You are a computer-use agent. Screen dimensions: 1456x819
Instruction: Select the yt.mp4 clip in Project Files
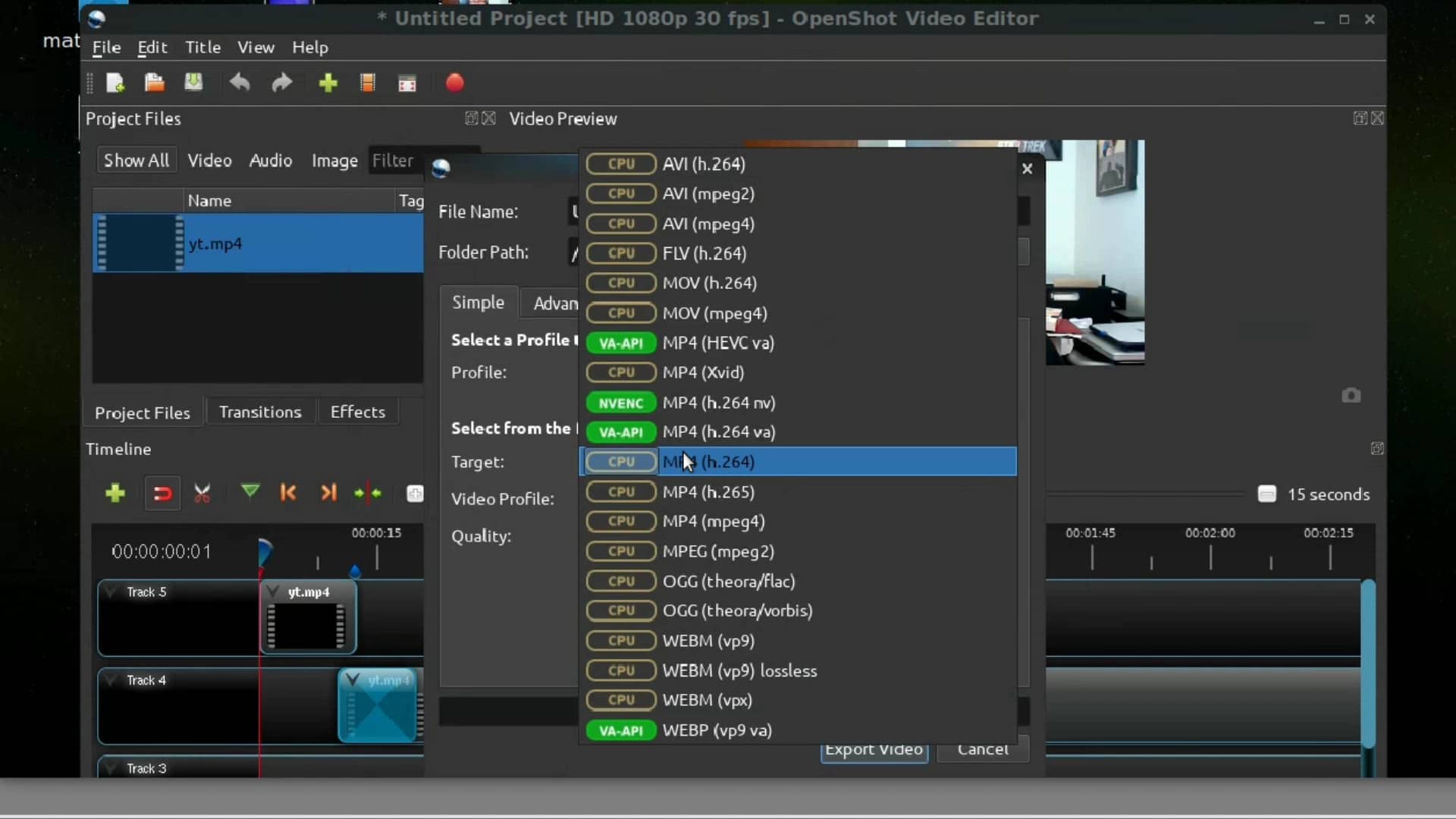pyautogui.click(x=217, y=243)
